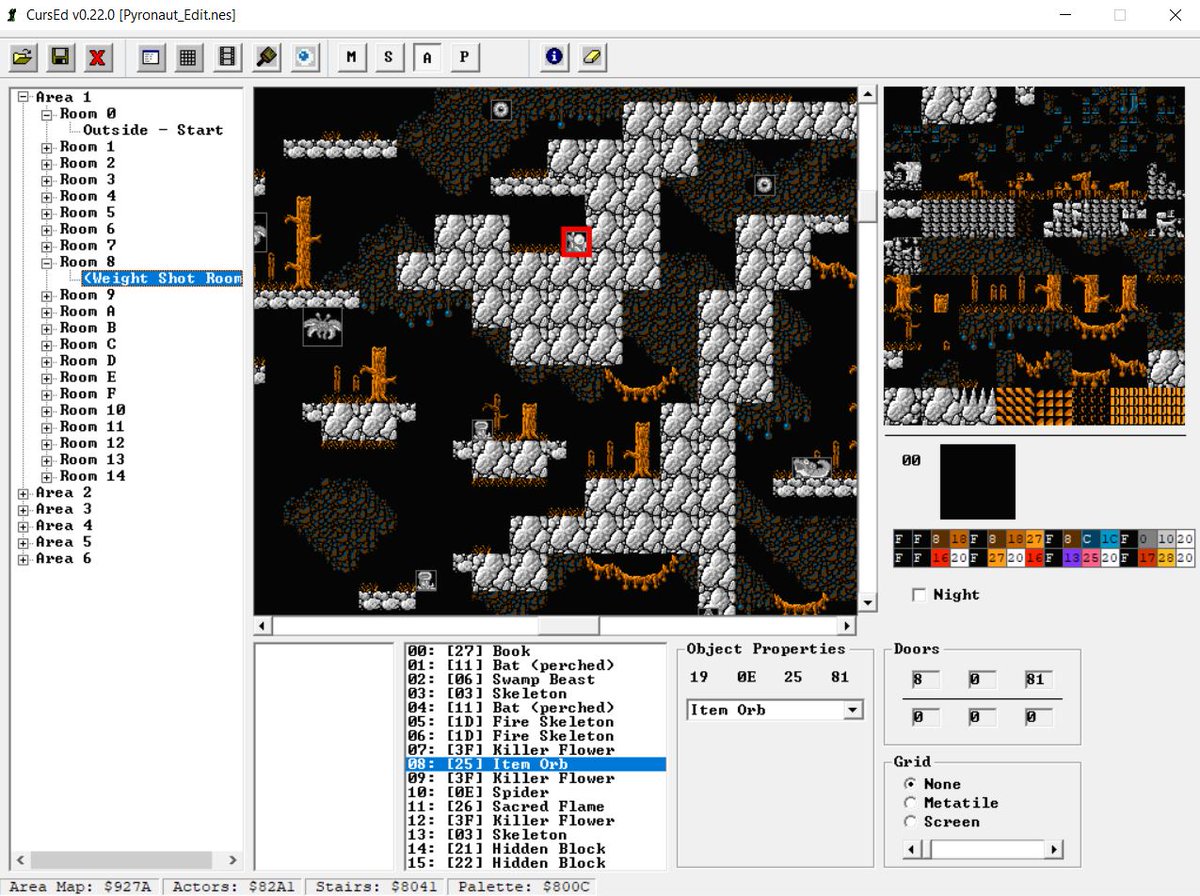Select the Weight Shot Room tree entry
The width and height of the screenshot is (1200, 896).
coord(162,278)
